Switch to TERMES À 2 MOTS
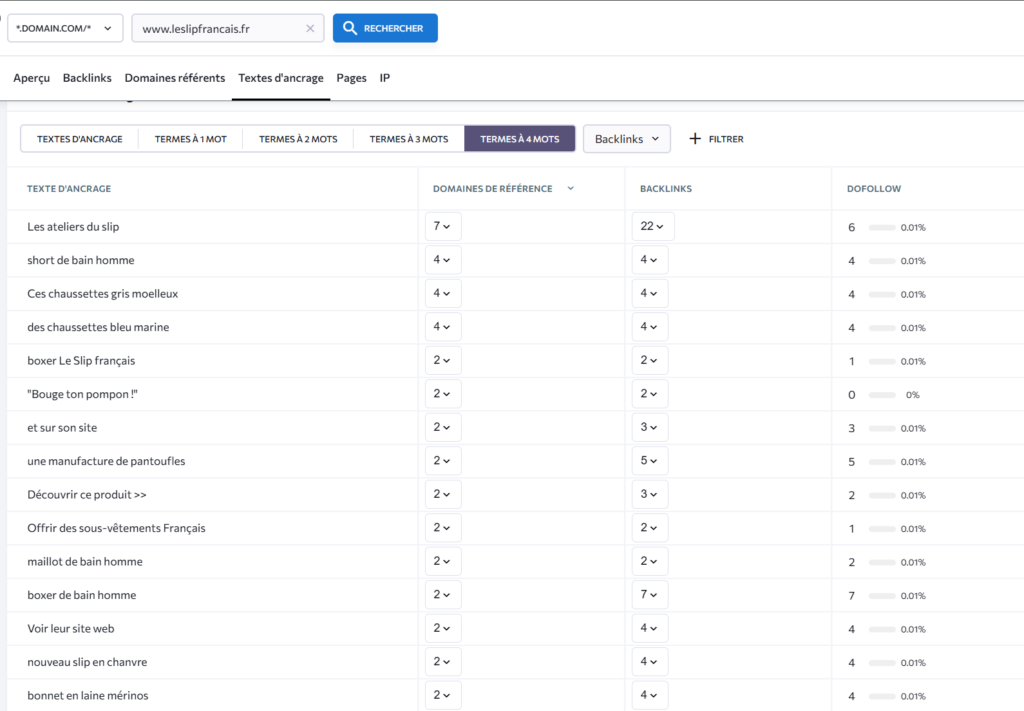This screenshot has width=1024, height=711. pyautogui.click(x=298, y=139)
